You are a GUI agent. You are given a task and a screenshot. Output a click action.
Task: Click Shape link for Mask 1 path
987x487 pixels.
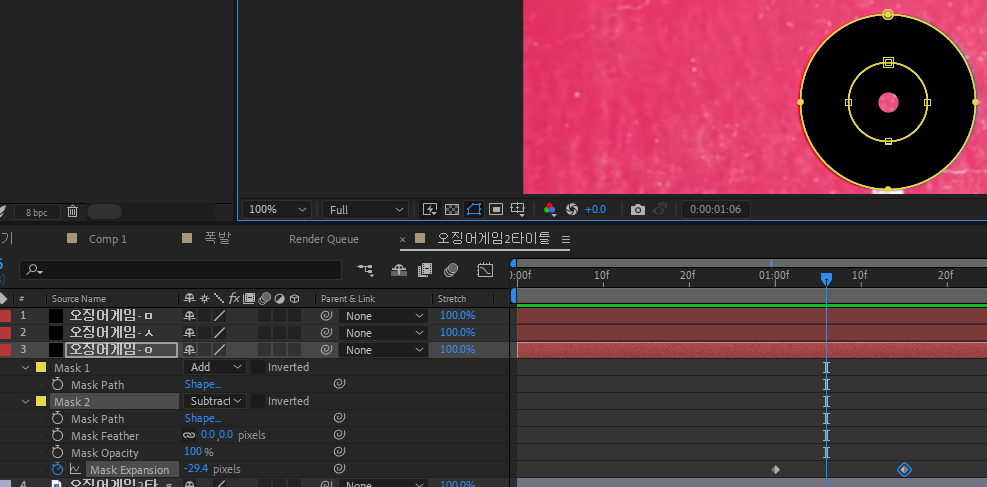click(x=203, y=384)
